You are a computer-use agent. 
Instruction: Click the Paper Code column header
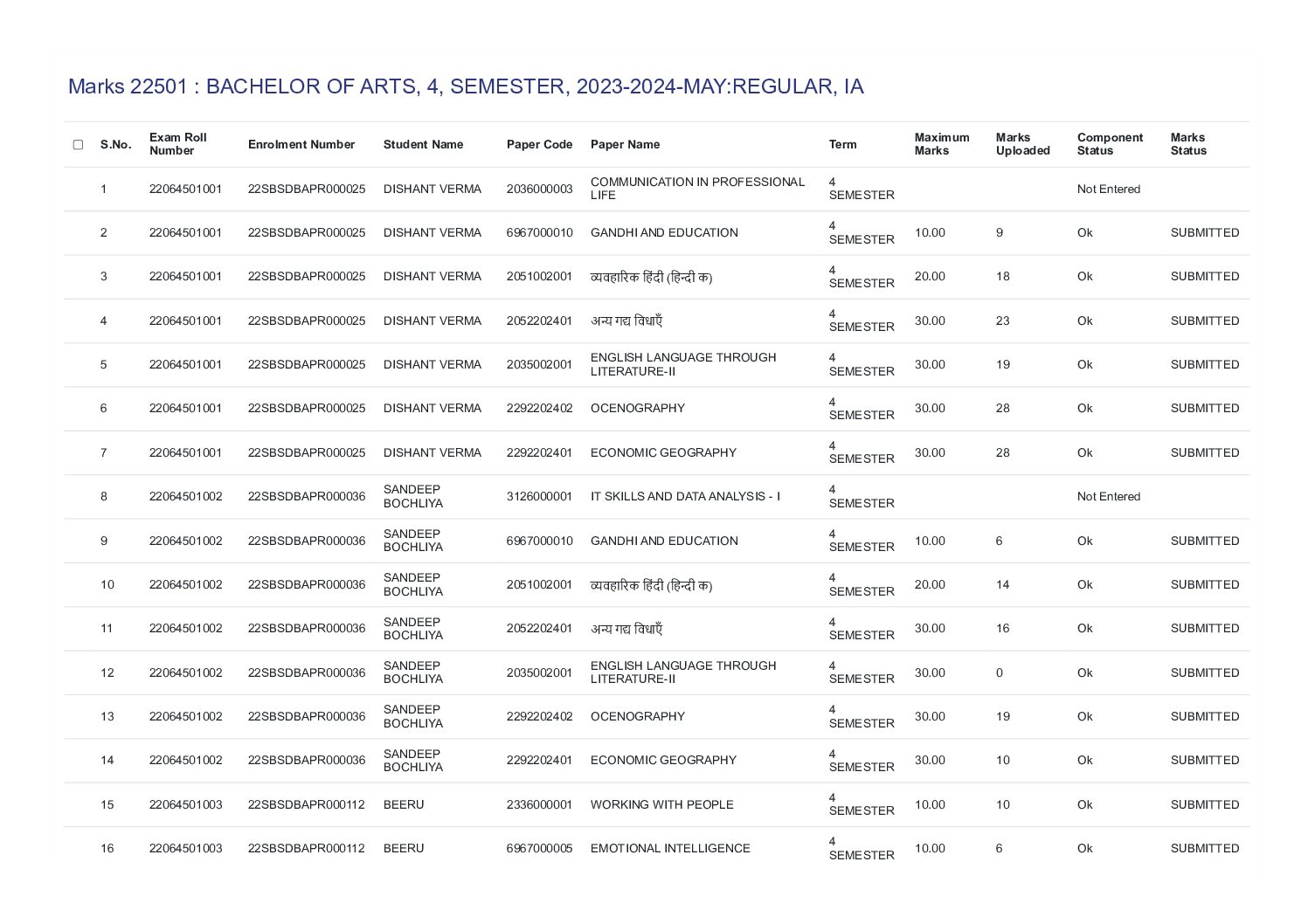pyautogui.click(x=539, y=144)
